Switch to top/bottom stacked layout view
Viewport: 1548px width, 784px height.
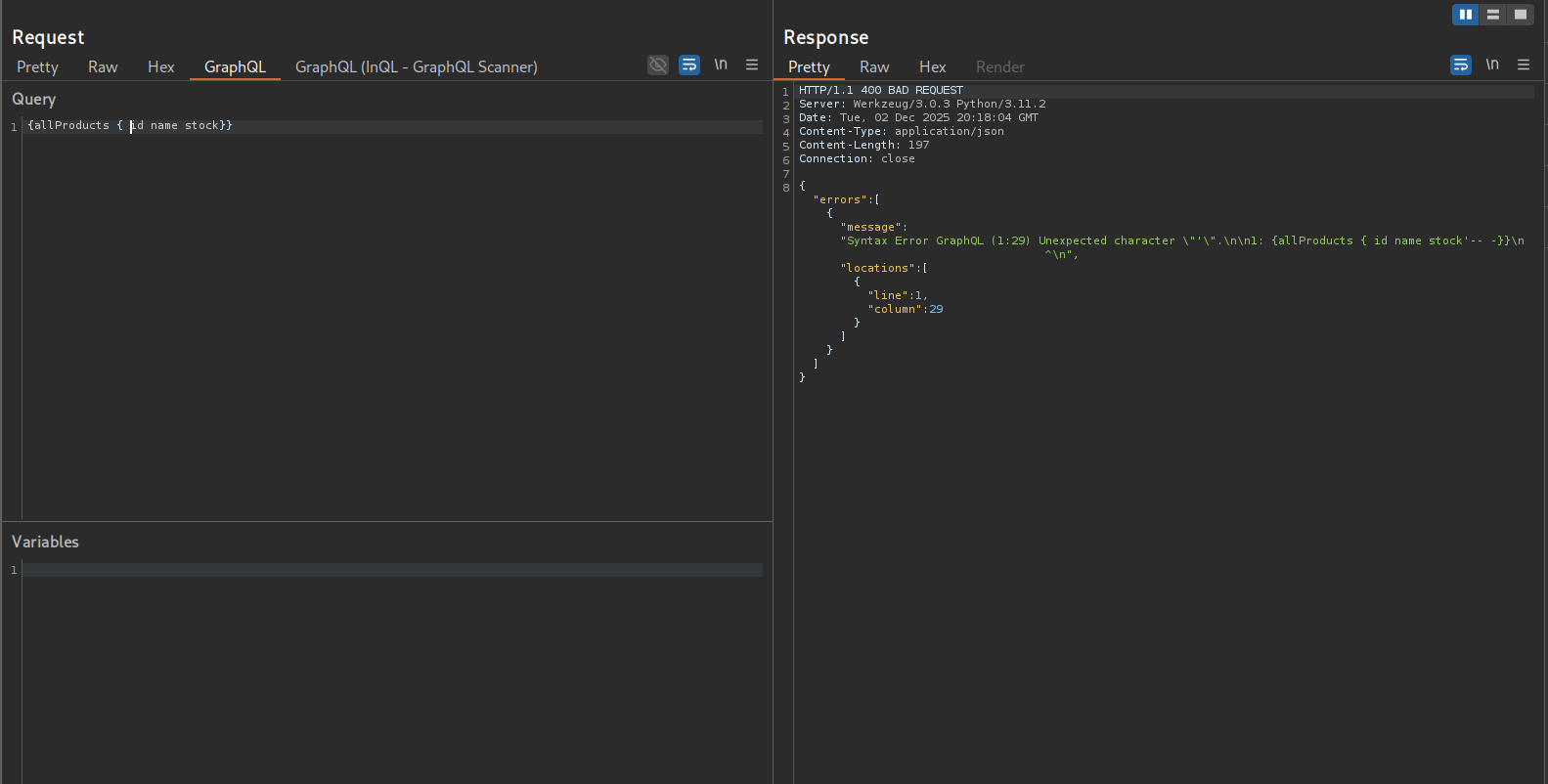click(1492, 14)
